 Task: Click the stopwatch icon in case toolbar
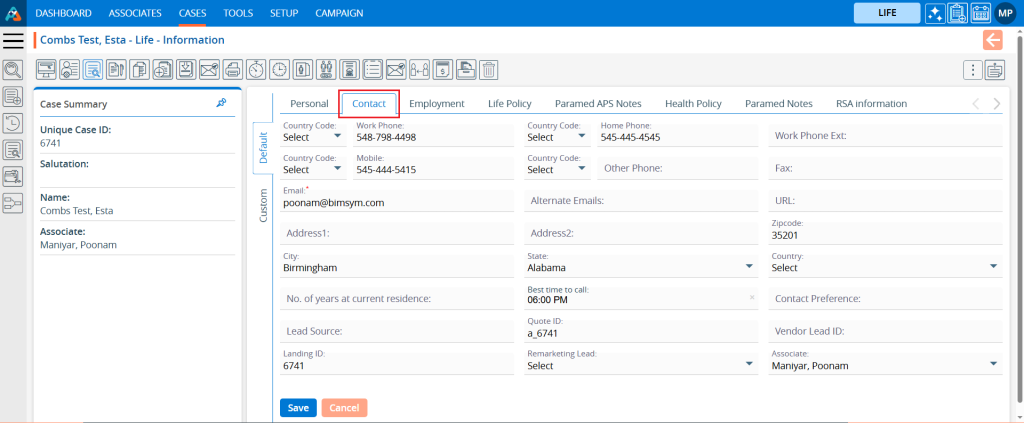point(256,69)
